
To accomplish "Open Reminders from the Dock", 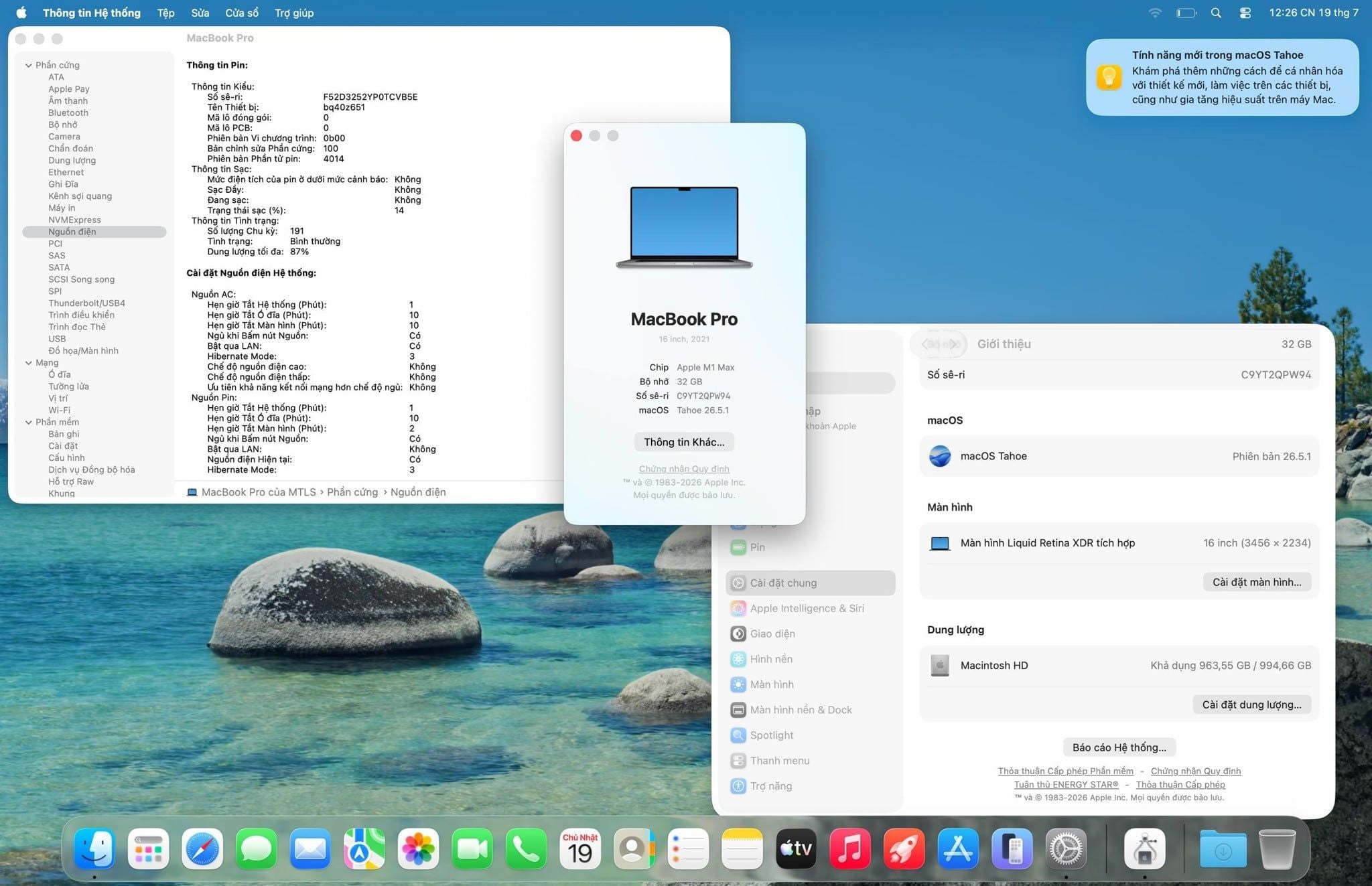I will [689, 849].
